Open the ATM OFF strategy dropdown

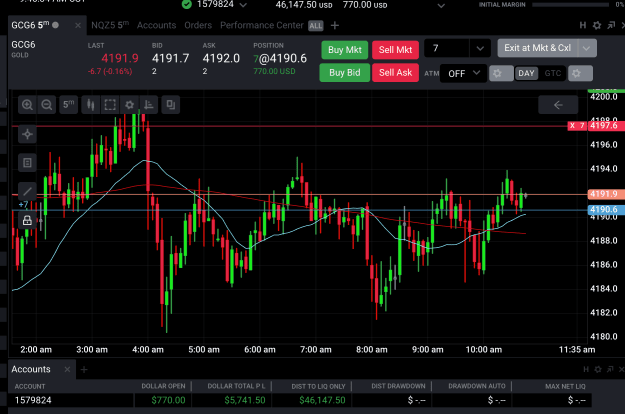point(464,74)
